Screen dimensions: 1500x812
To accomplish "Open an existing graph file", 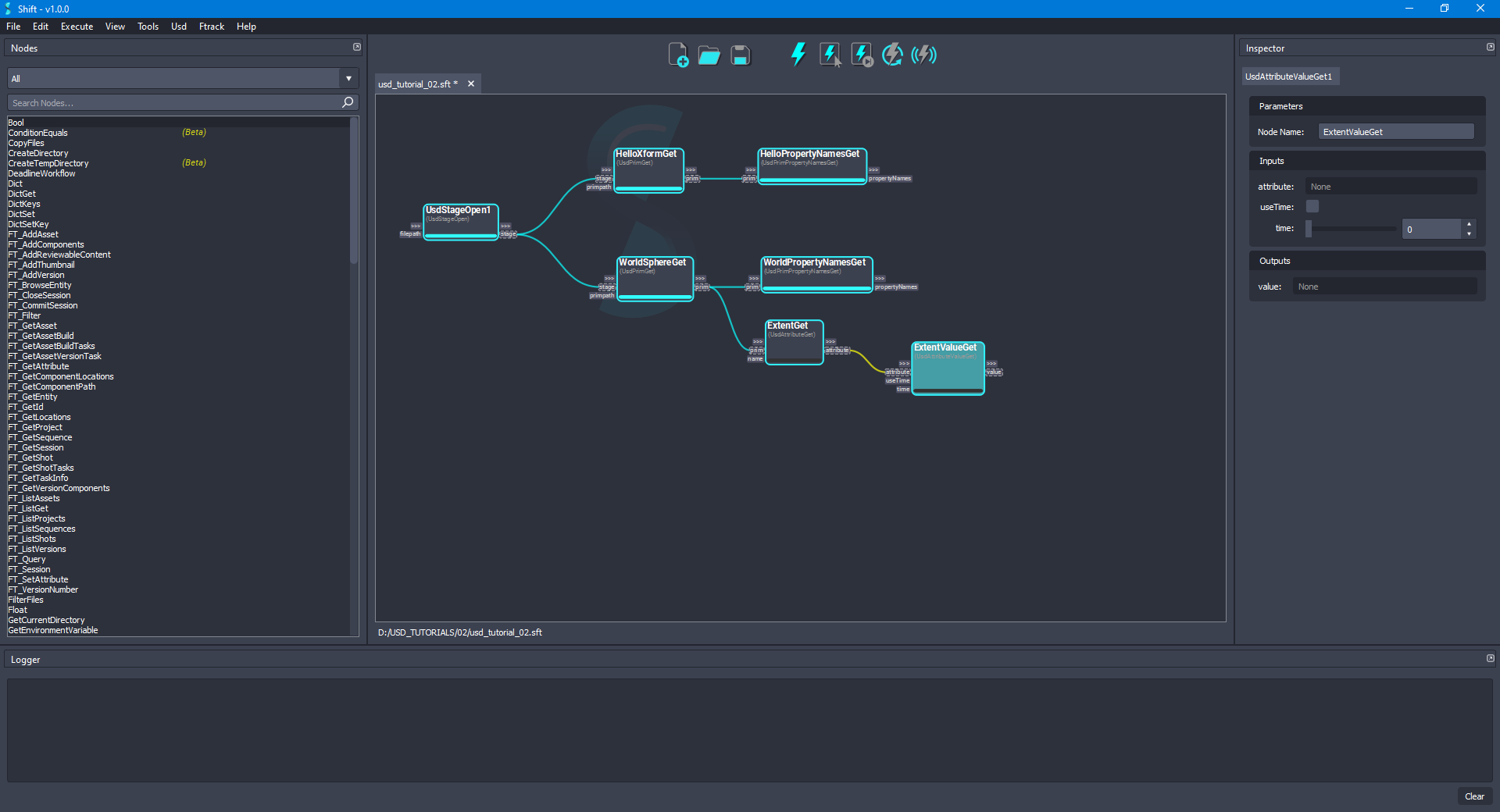I will click(x=709, y=55).
